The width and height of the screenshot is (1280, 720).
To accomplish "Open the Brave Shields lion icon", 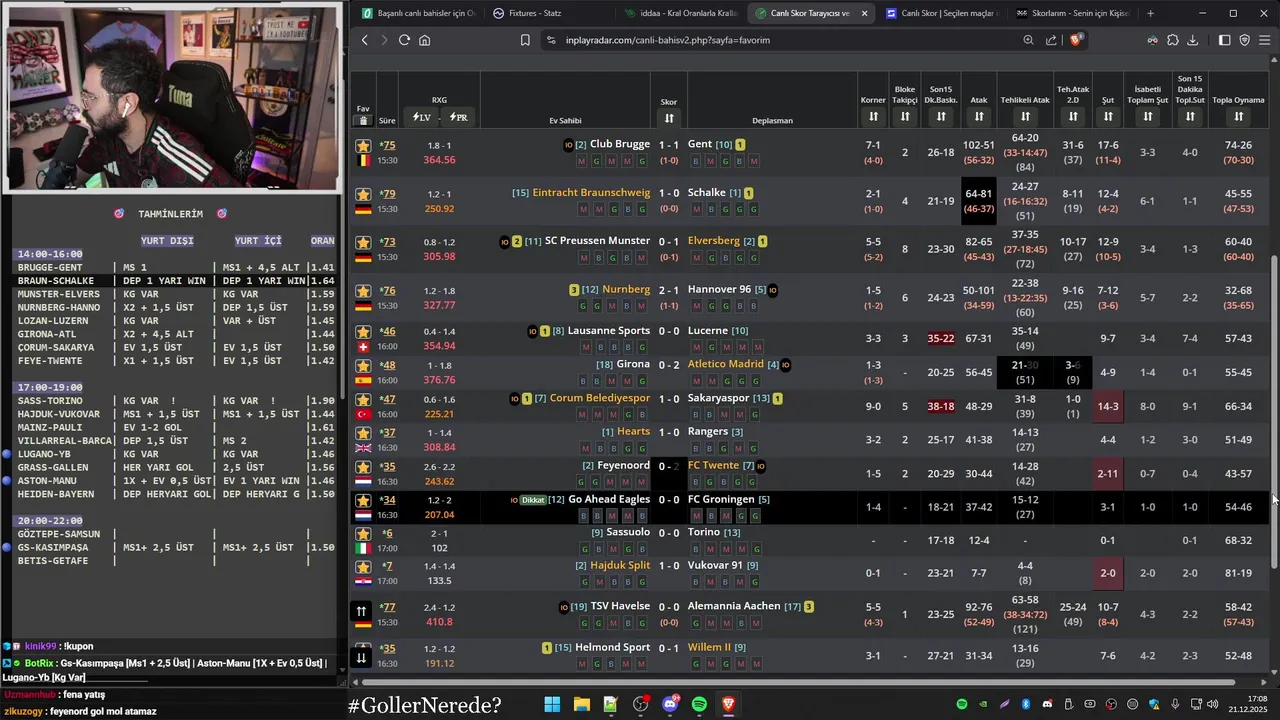I will (1075, 40).
